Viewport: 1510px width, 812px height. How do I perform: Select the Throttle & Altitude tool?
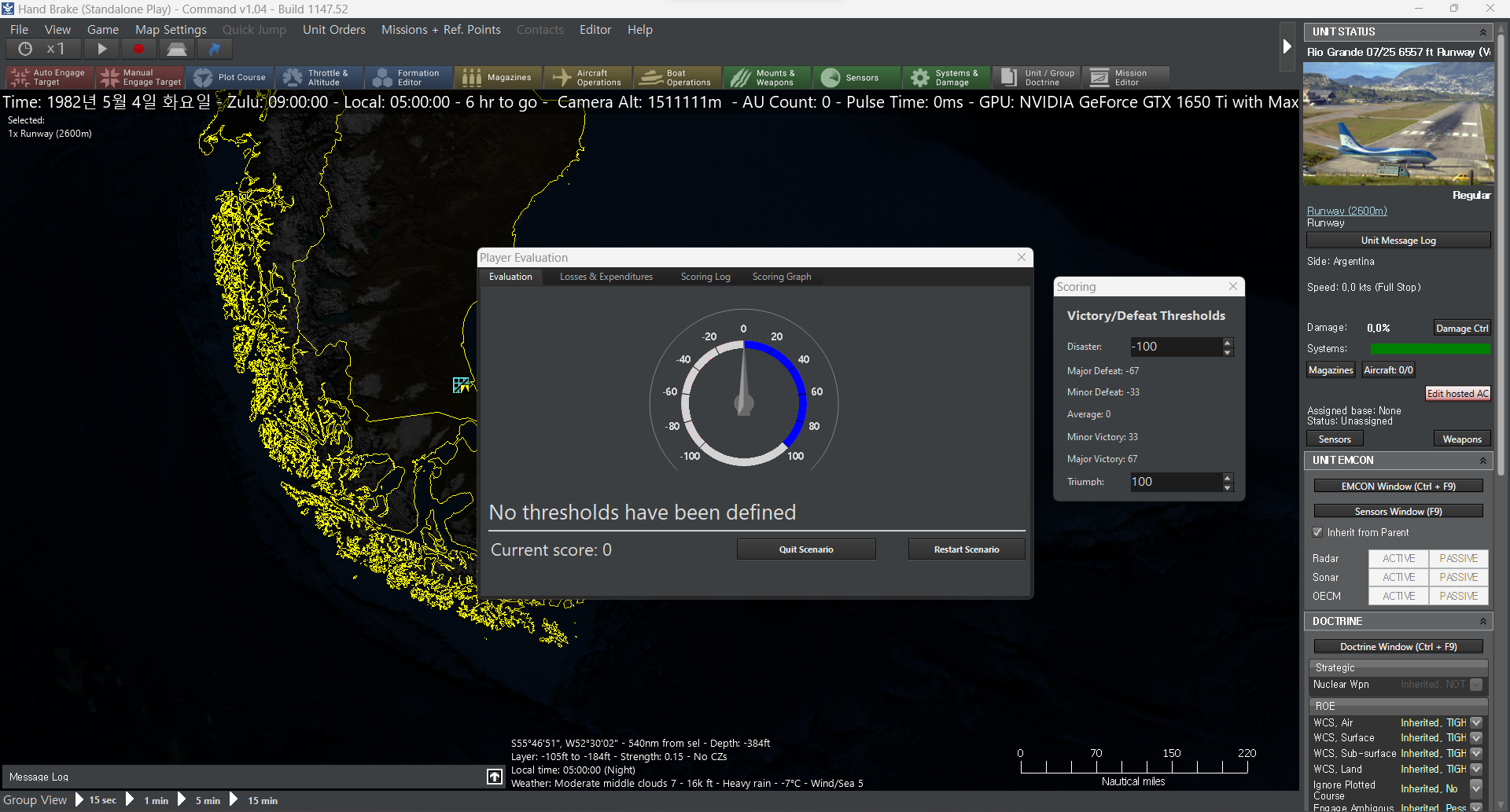coord(319,77)
